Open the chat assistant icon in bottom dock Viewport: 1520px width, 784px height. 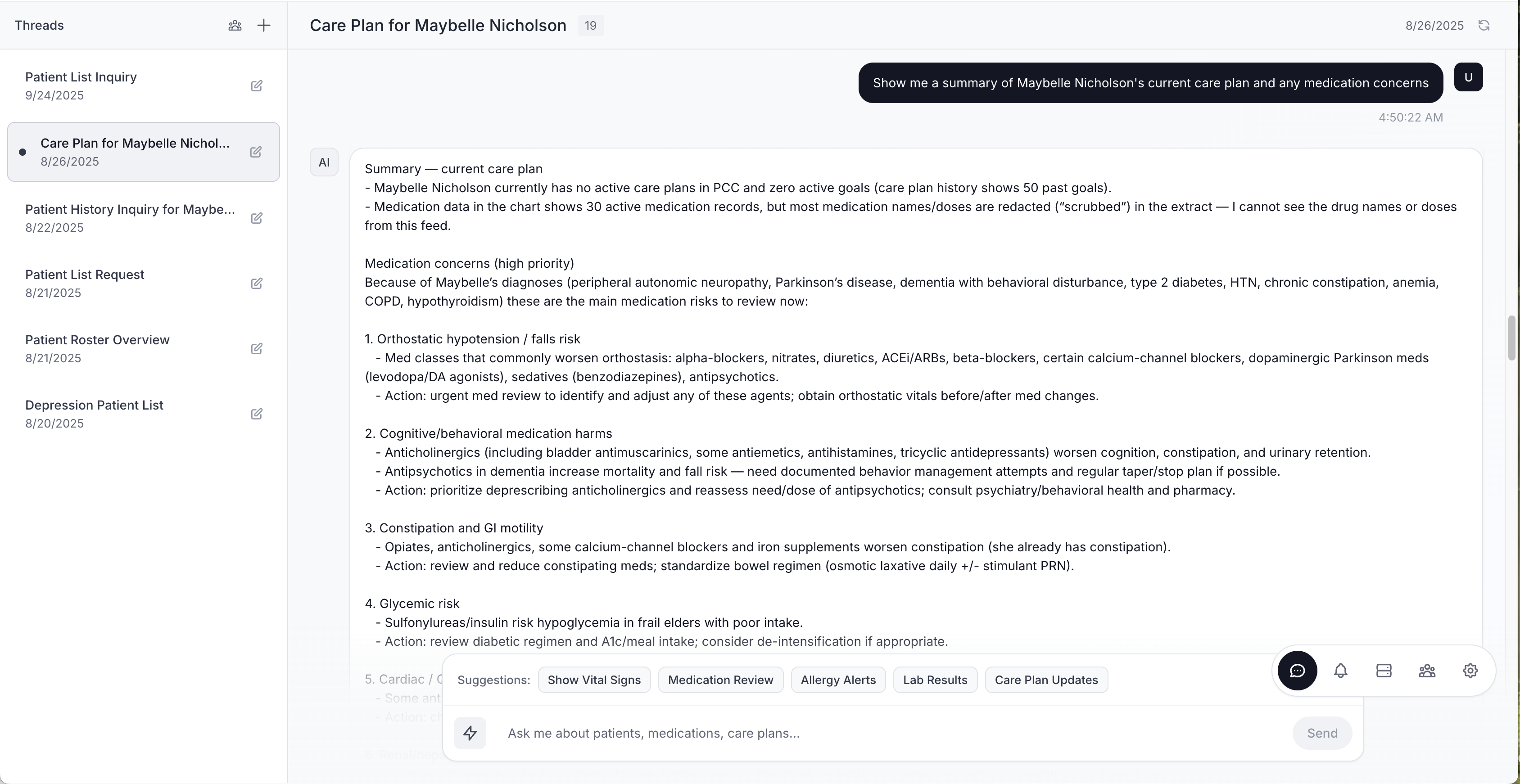1298,671
